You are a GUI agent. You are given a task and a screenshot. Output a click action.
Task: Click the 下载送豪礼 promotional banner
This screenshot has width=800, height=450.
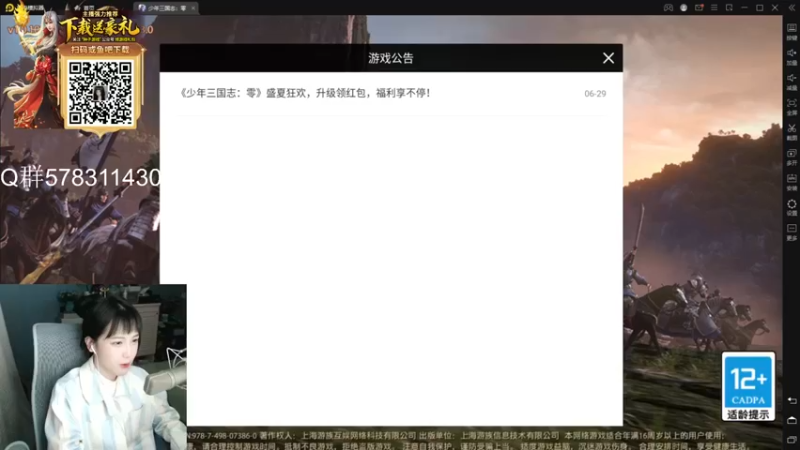101,28
